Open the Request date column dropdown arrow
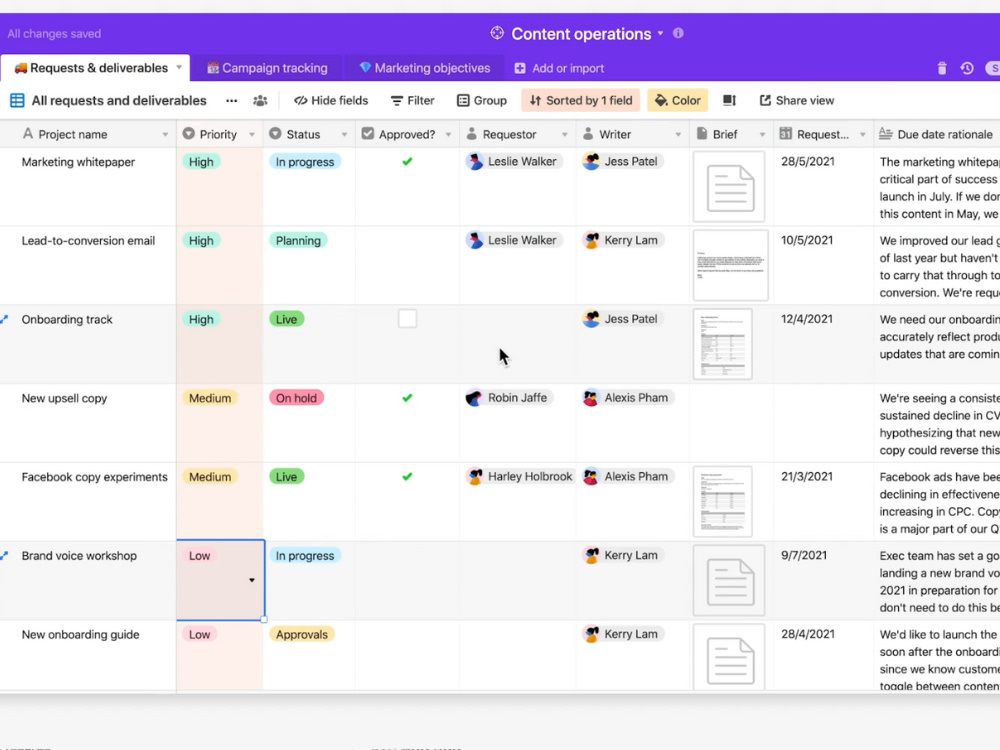The width and height of the screenshot is (1000, 750). [x=862, y=135]
